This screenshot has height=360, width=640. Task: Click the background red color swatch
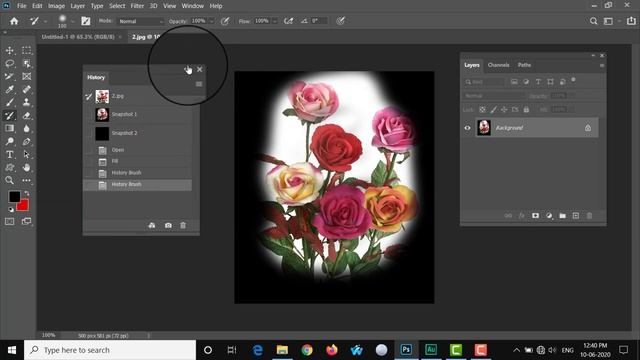pos(24,207)
